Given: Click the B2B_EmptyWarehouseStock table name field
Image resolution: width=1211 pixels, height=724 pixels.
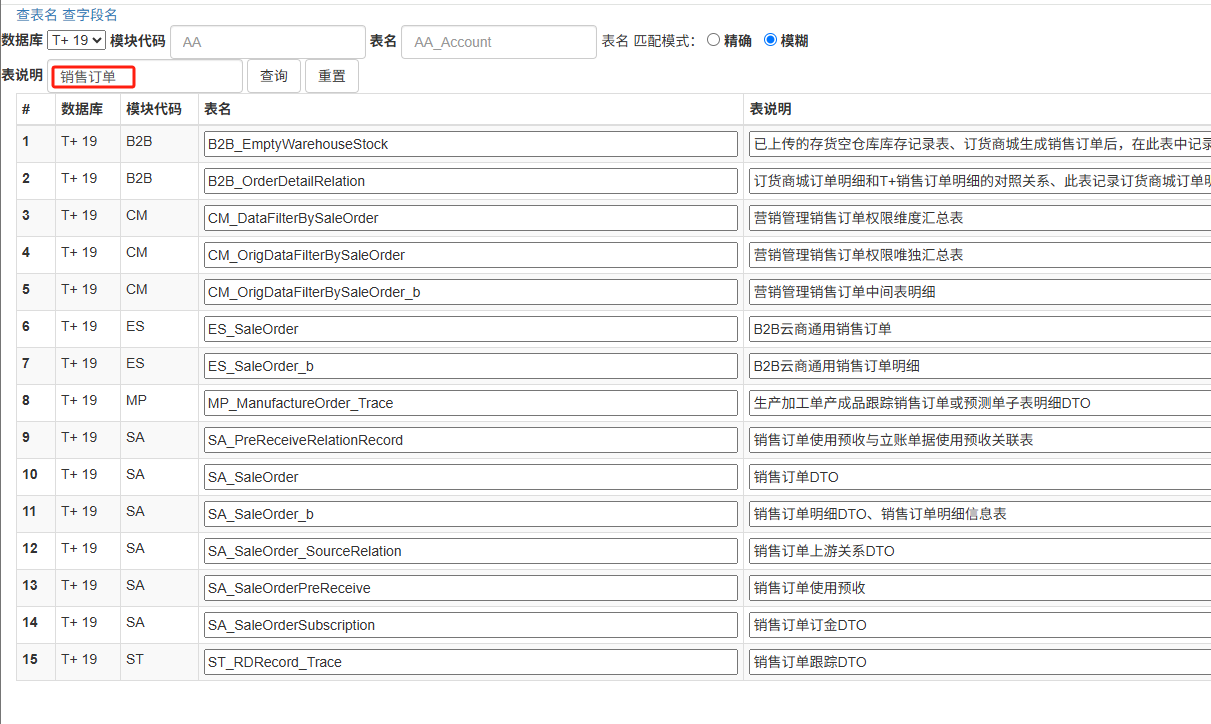Looking at the screenshot, I should (x=470, y=144).
